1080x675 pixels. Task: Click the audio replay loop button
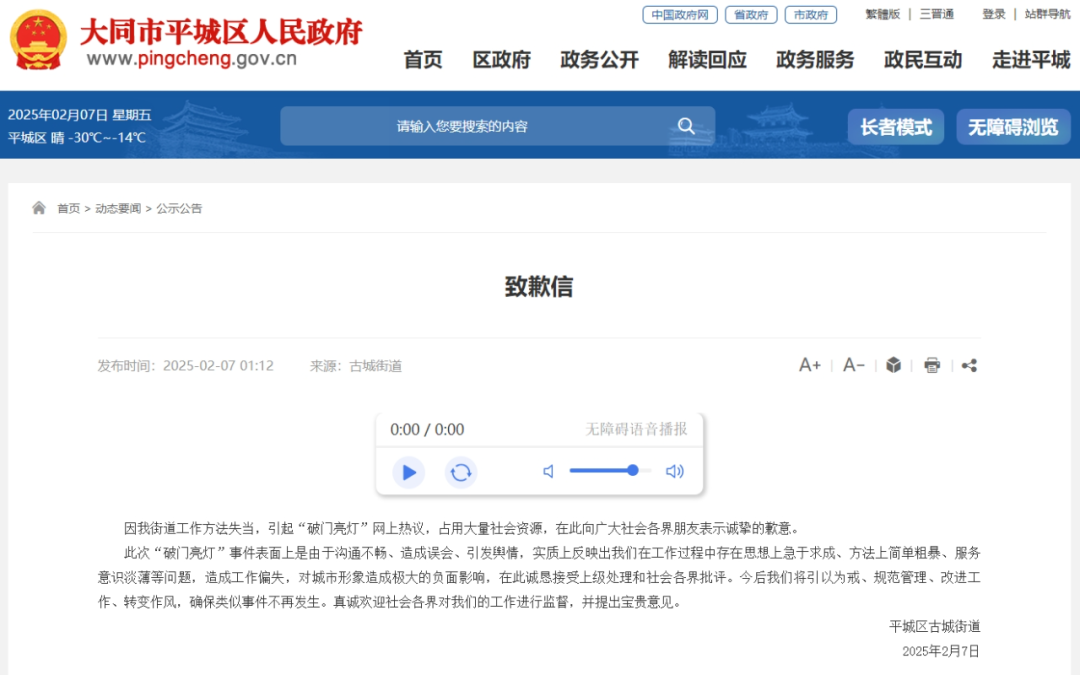click(461, 472)
